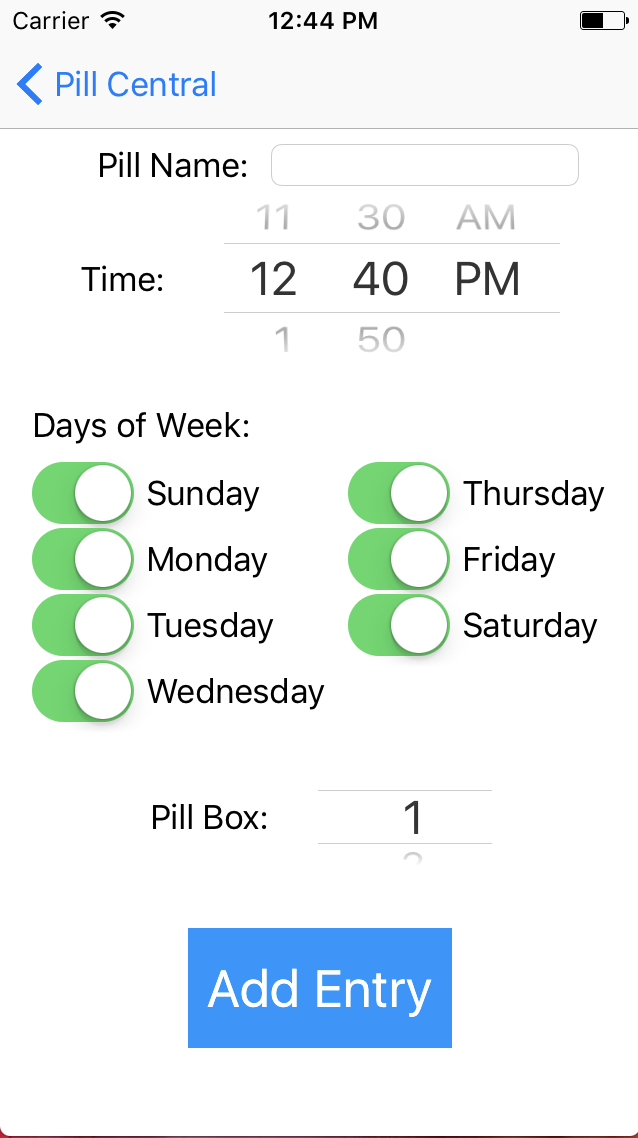
Task: Tap the back chevron arrow icon
Action: (x=30, y=84)
